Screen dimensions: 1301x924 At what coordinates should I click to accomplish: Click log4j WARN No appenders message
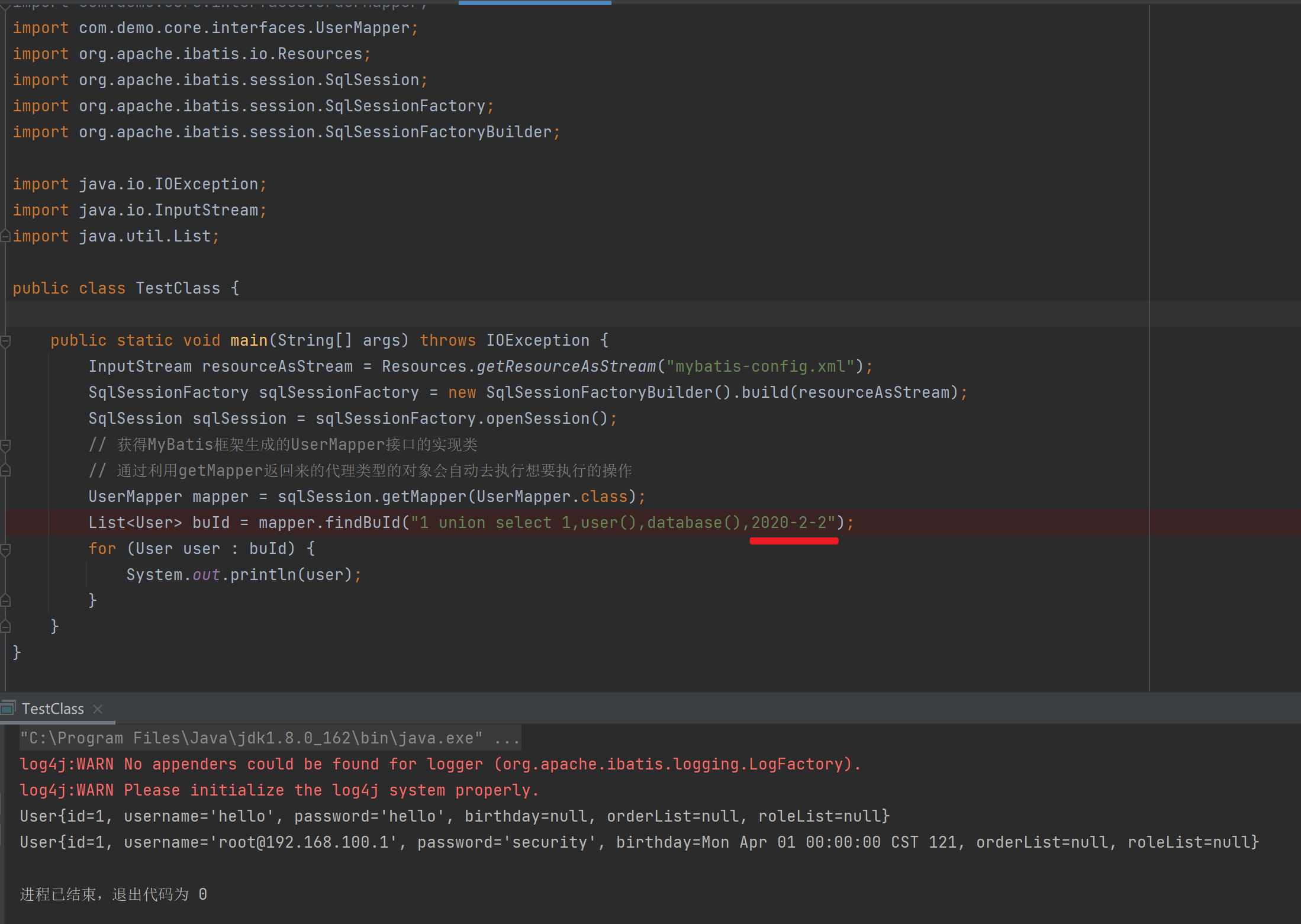click(x=440, y=764)
